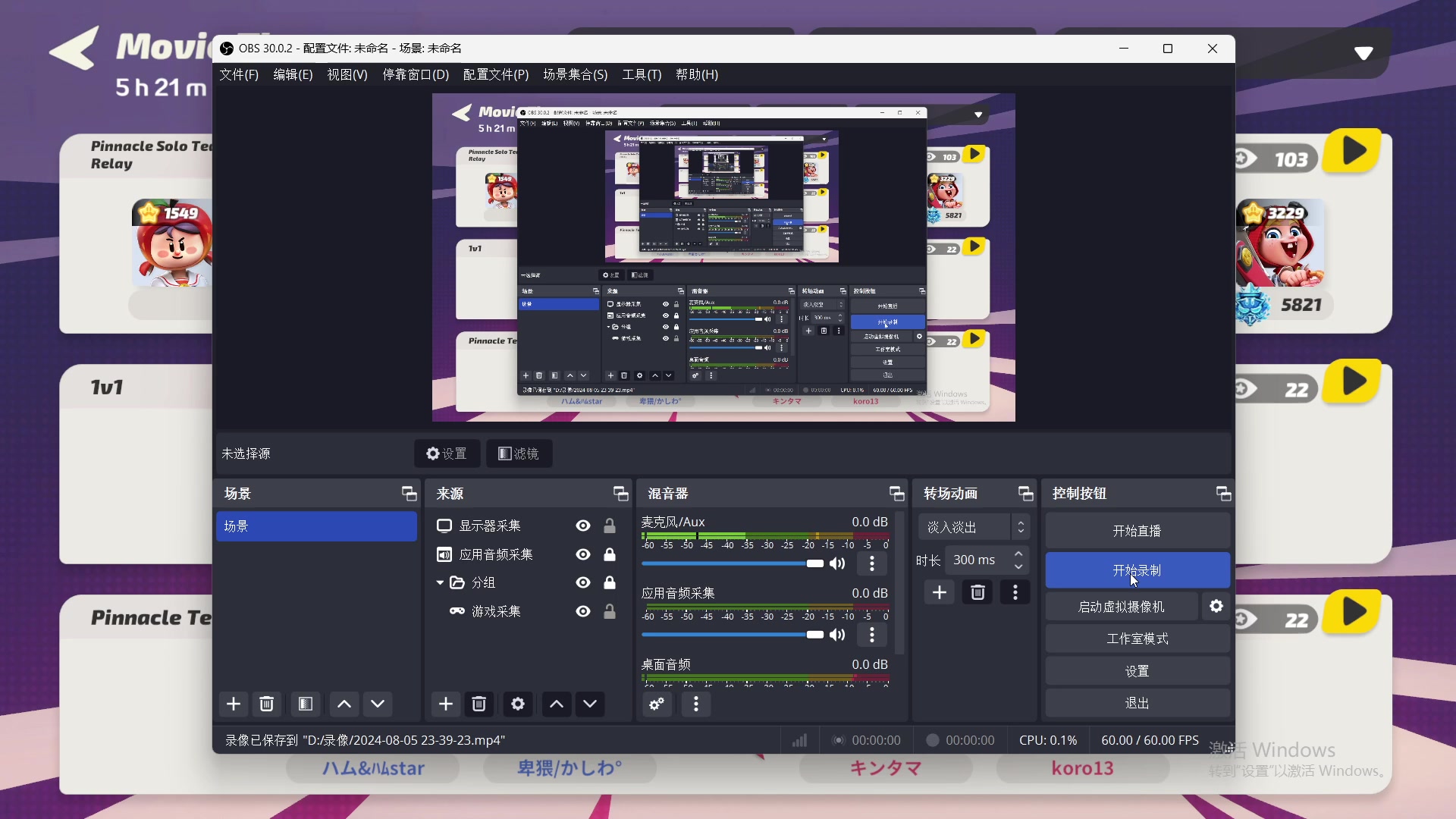Screen dimensions: 1456x819
Task: Open the 工具(T) menu
Action: (x=642, y=74)
